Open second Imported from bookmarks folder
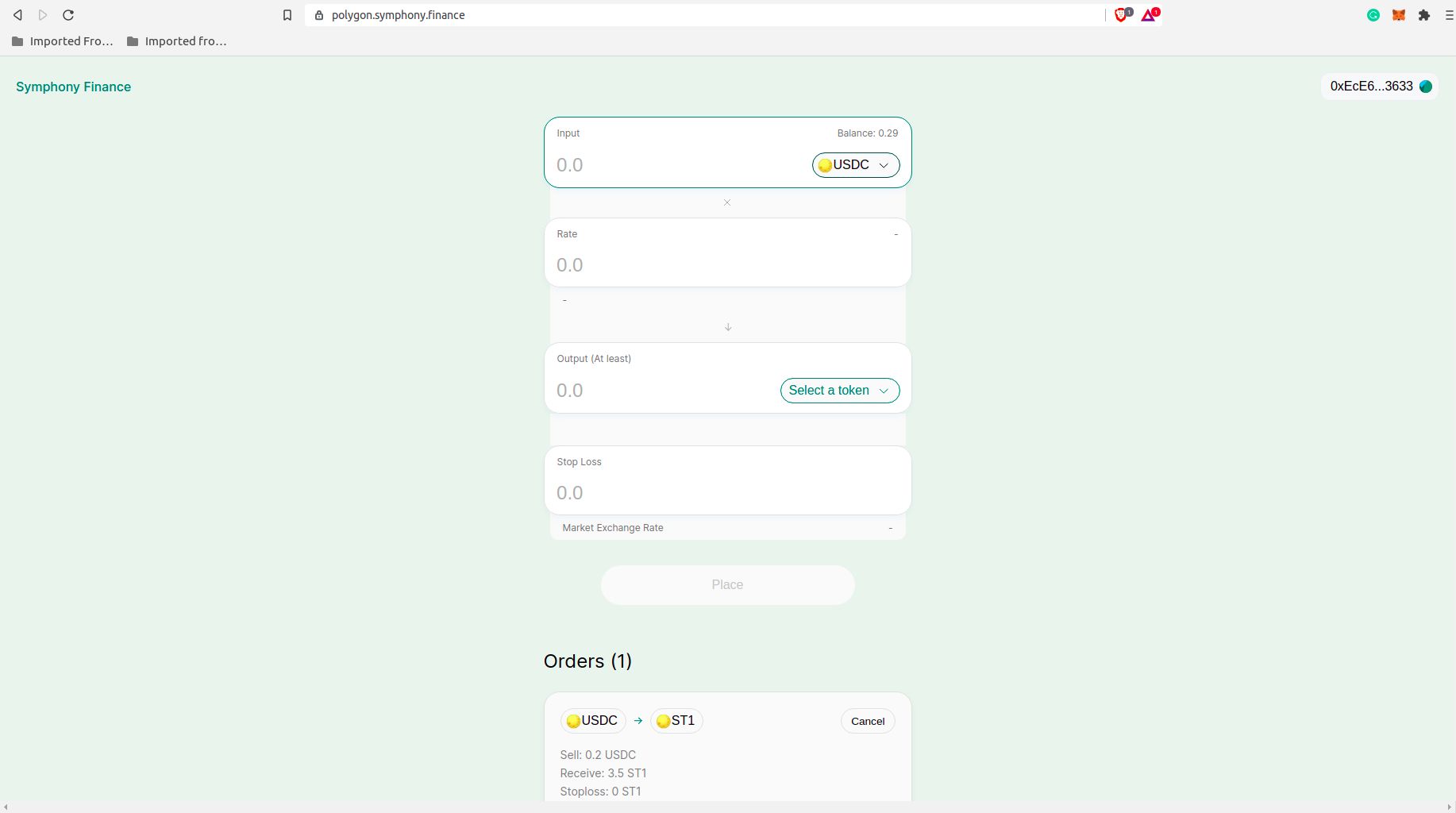The width and height of the screenshot is (1456, 813). tap(177, 41)
